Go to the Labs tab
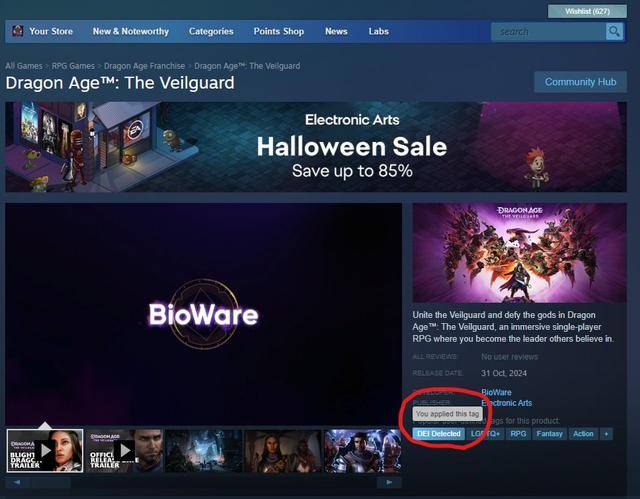 click(378, 31)
